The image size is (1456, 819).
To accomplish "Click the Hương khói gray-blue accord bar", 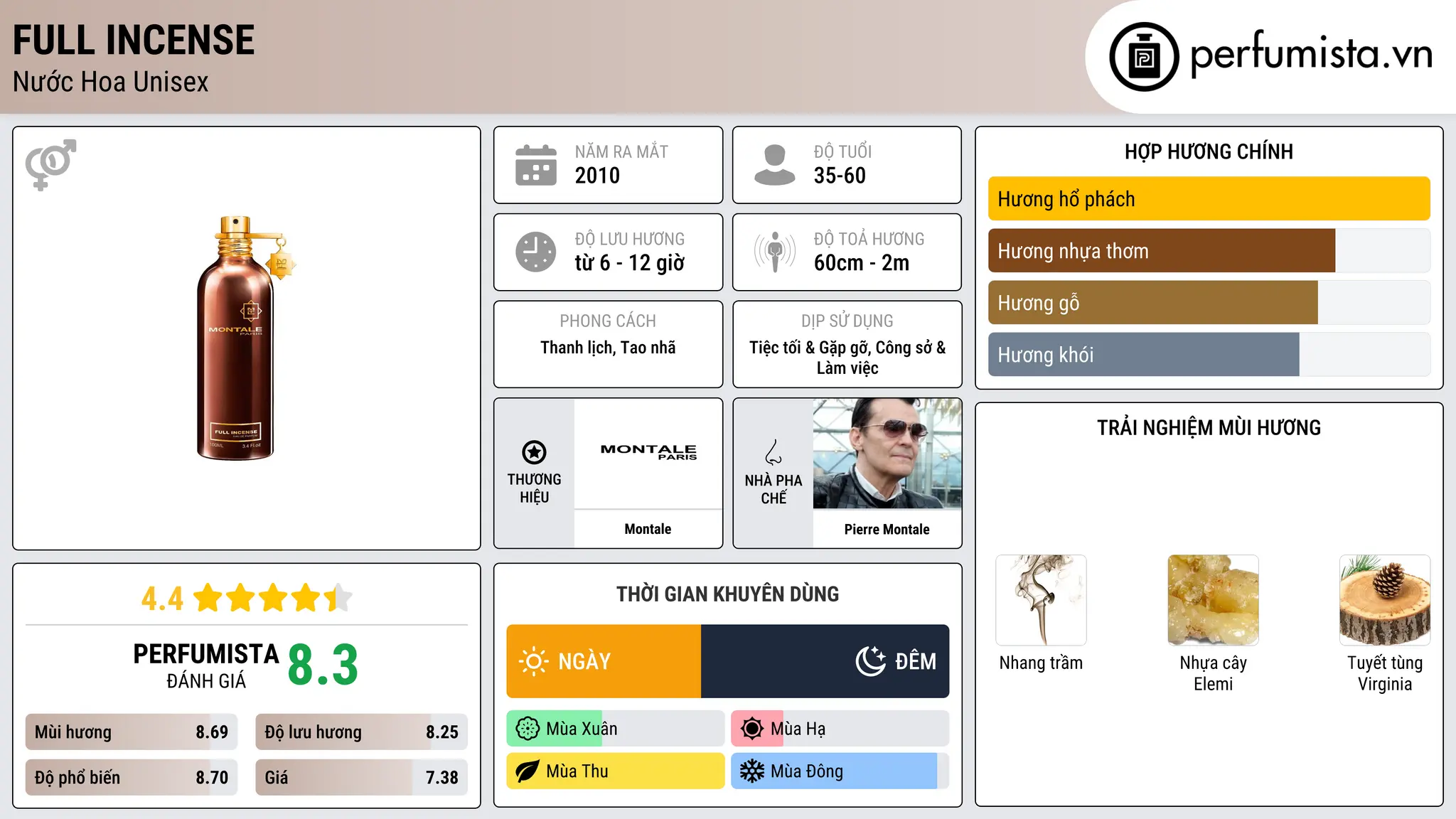I will (x=1144, y=355).
